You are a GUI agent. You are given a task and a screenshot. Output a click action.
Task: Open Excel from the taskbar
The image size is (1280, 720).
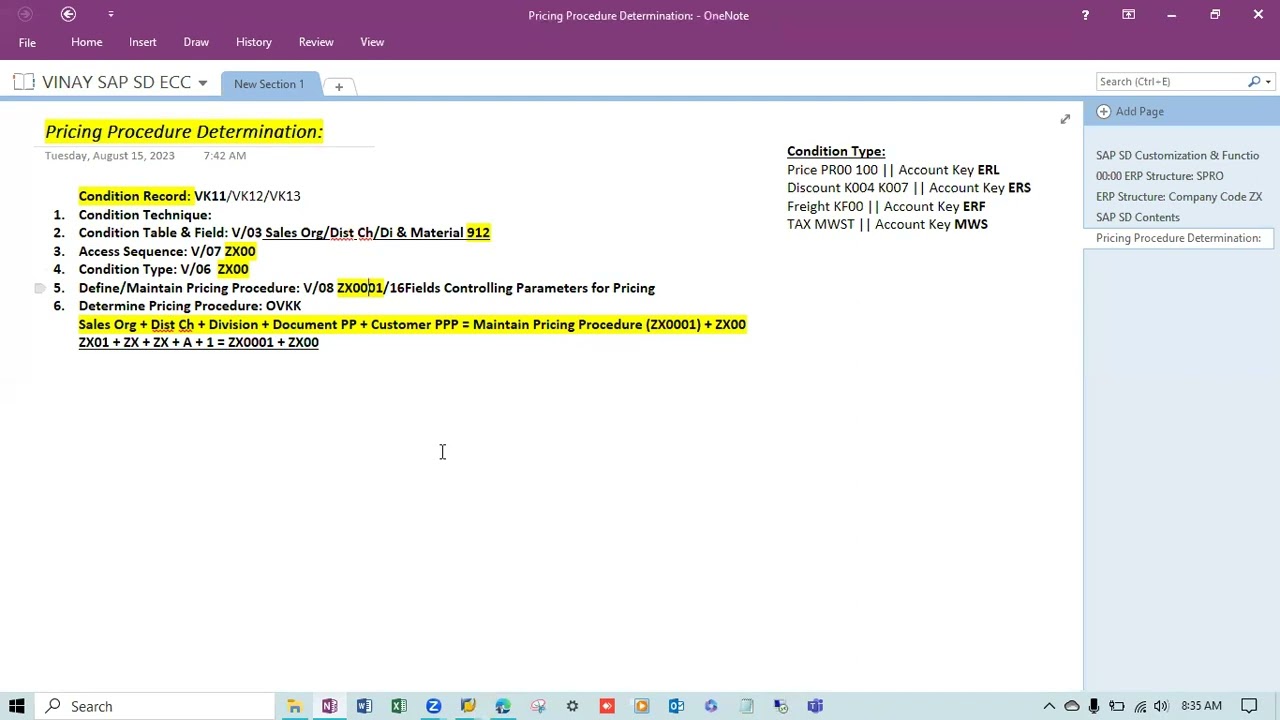399,706
